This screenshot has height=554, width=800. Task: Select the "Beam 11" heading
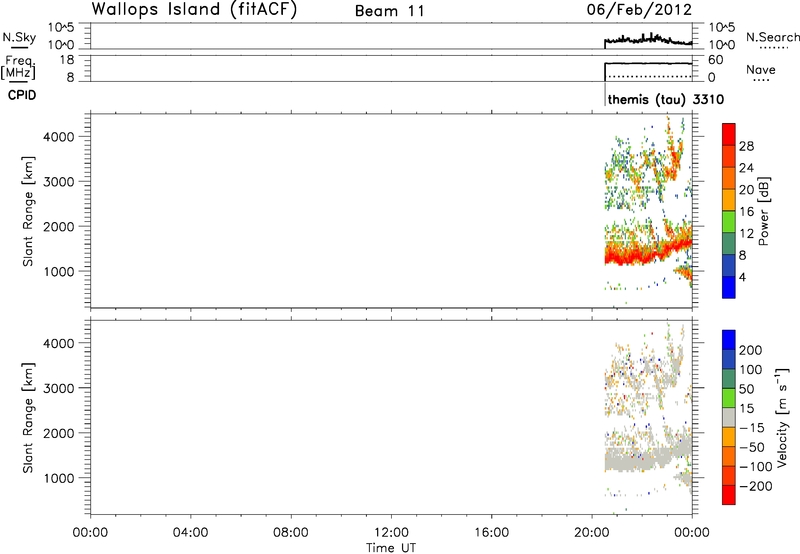390,11
